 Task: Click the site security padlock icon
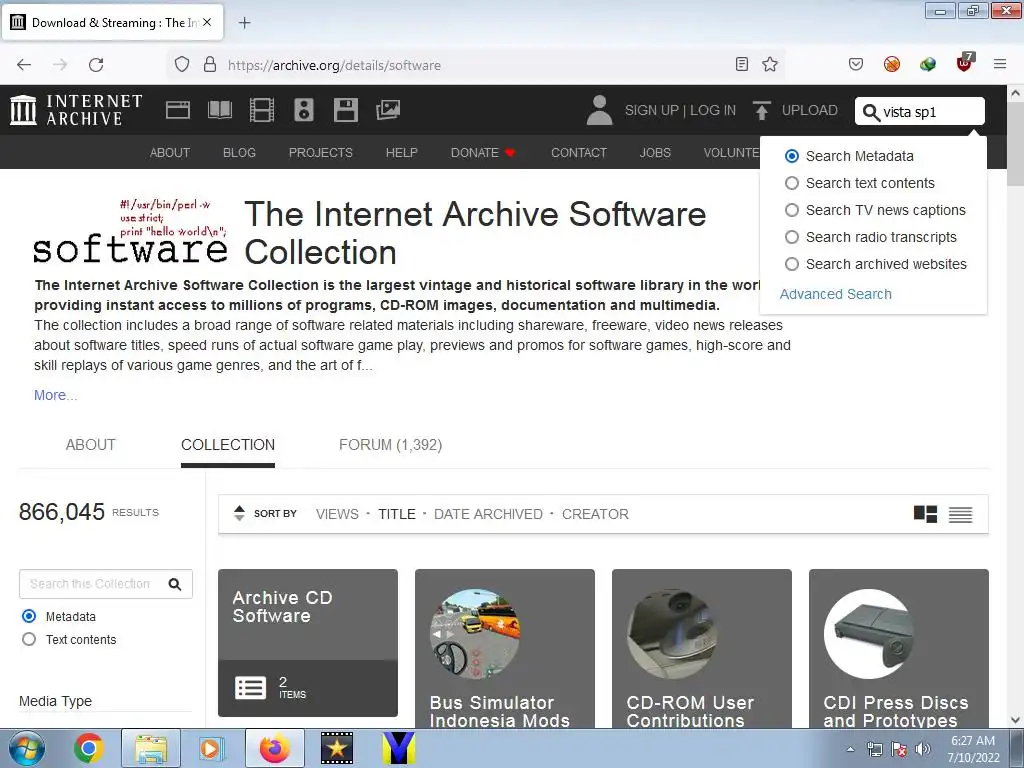pos(210,65)
